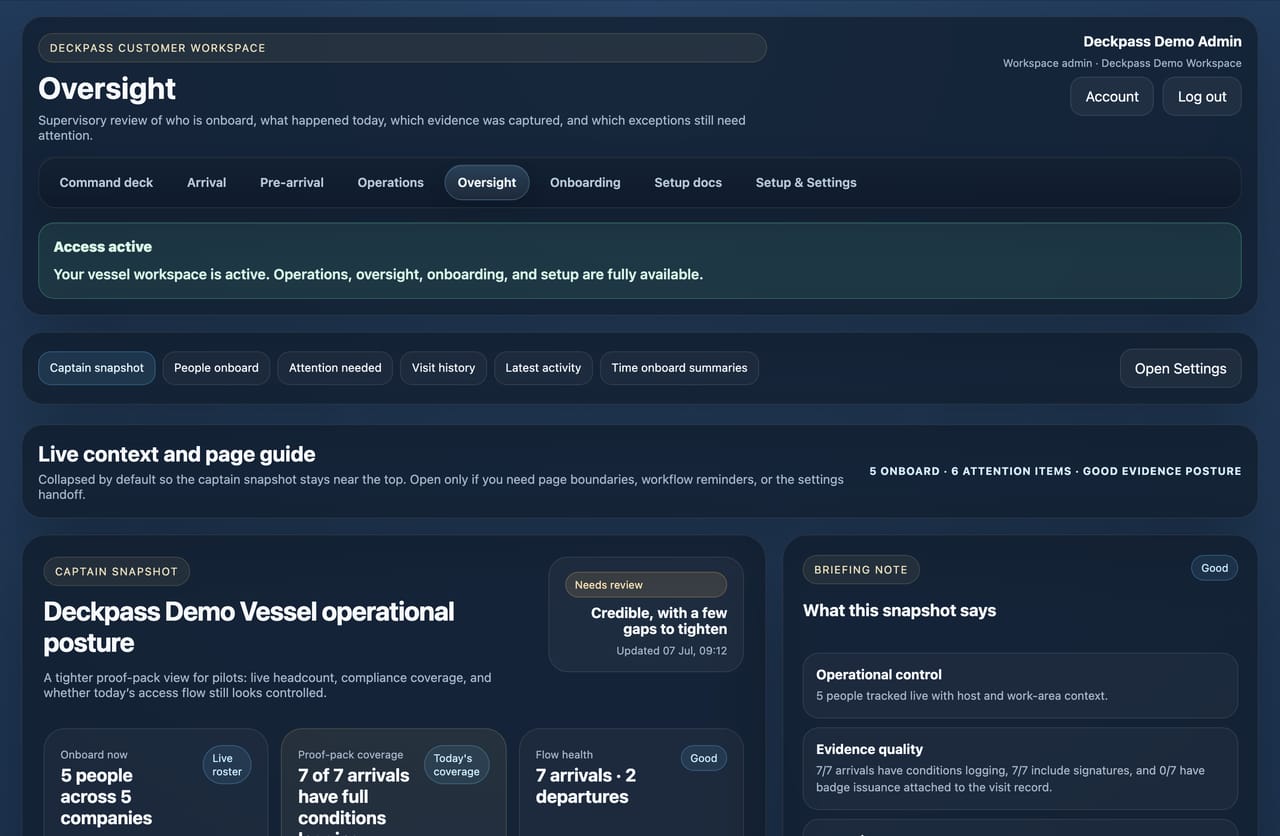
Task: Open Time onboard summaries section
Action: point(679,368)
